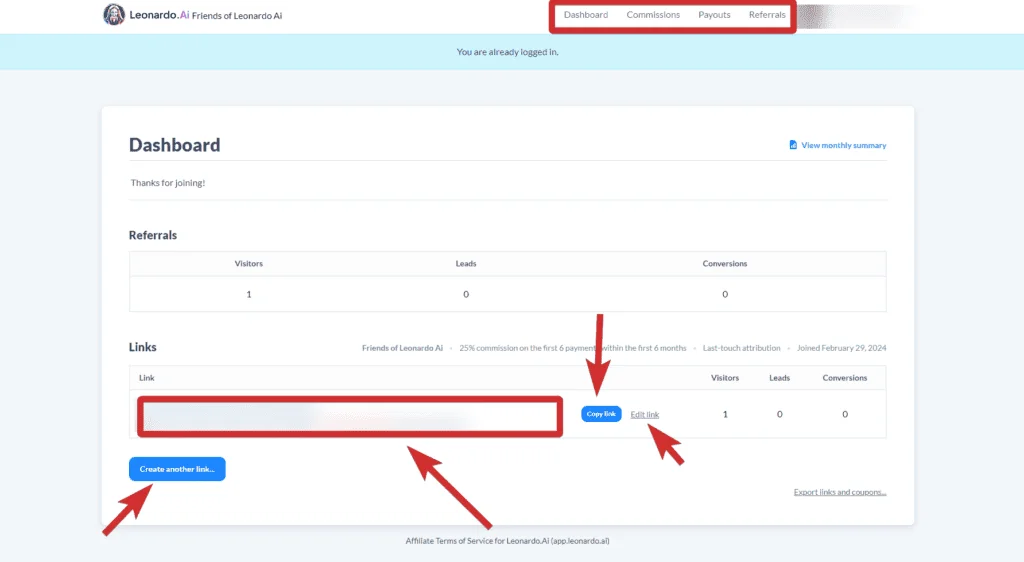Click Create another link button

(x=177, y=469)
